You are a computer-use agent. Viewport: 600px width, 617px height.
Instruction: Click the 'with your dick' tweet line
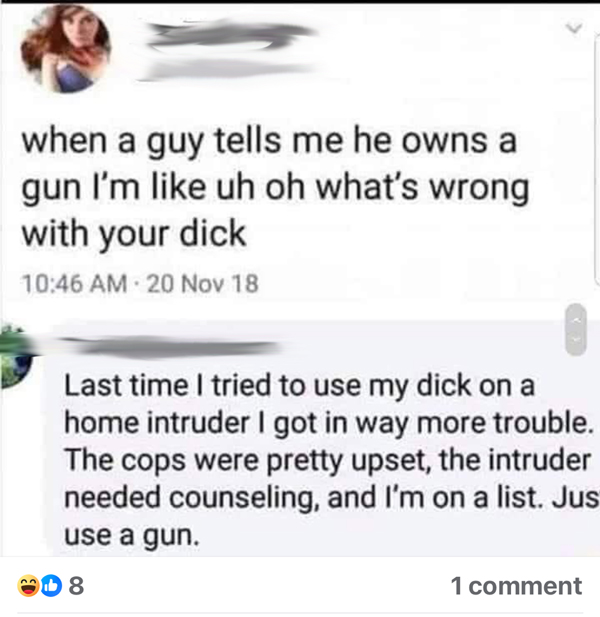pyautogui.click(x=134, y=234)
